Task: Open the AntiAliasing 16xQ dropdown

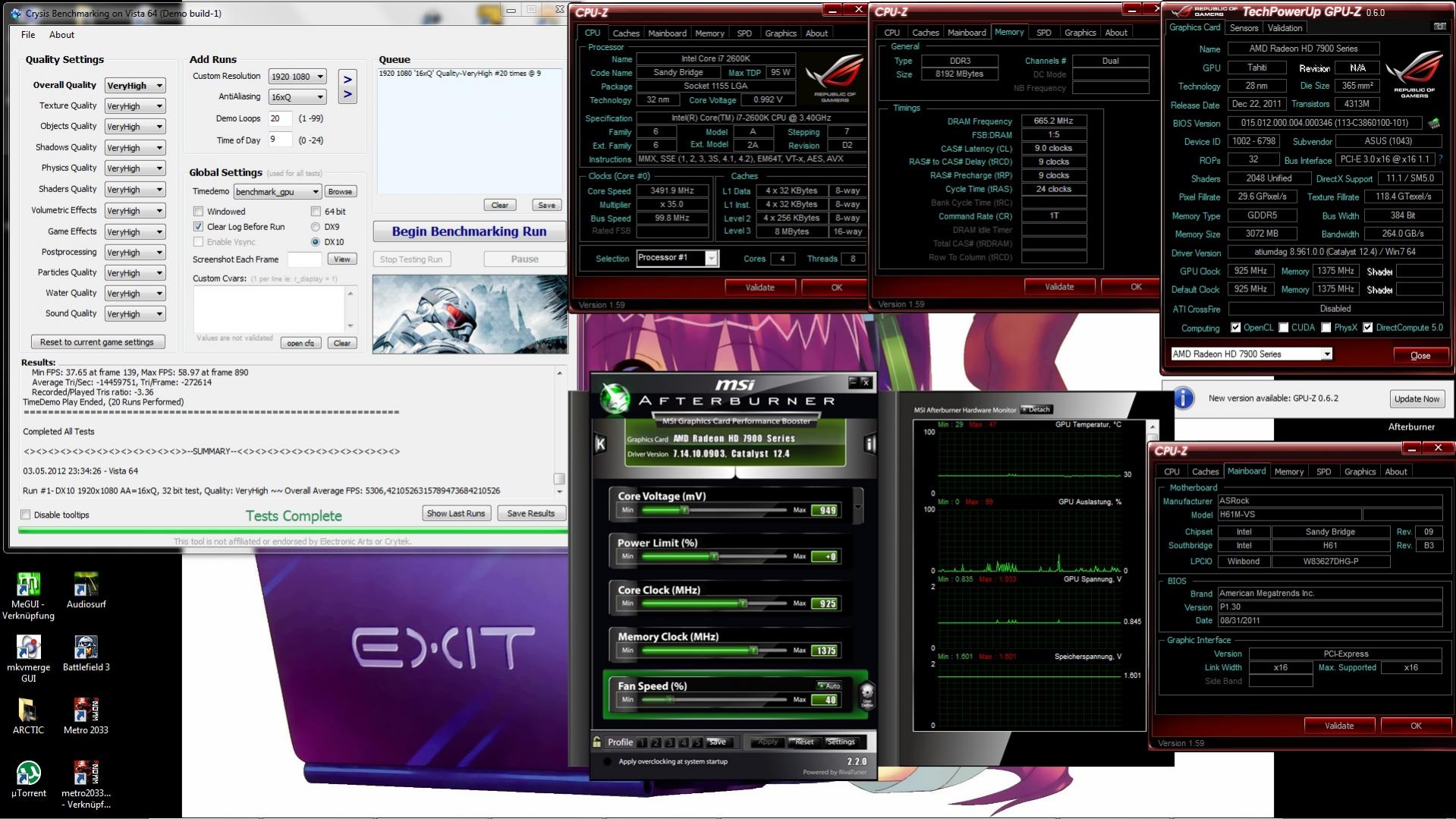Action: (x=297, y=97)
